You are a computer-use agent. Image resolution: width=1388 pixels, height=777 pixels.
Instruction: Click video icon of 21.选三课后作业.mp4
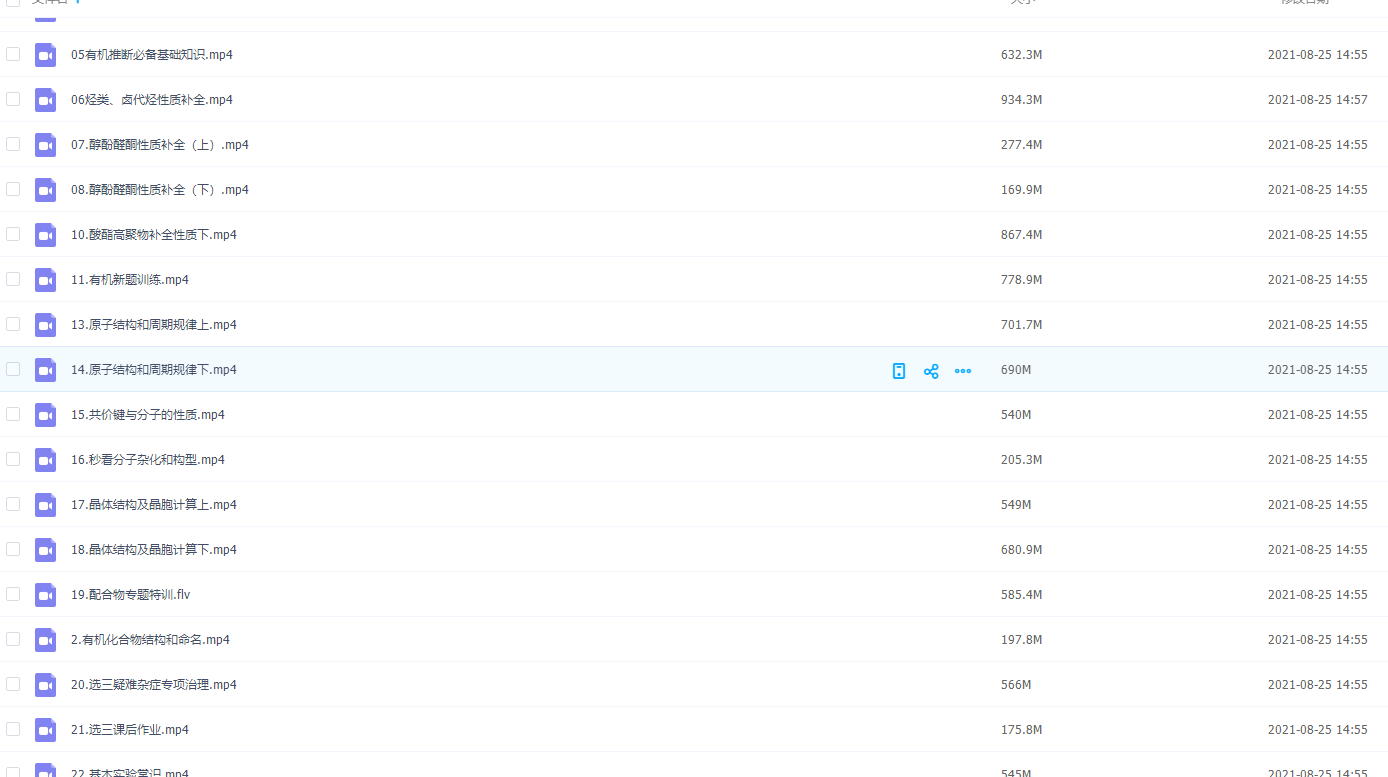pyautogui.click(x=46, y=730)
